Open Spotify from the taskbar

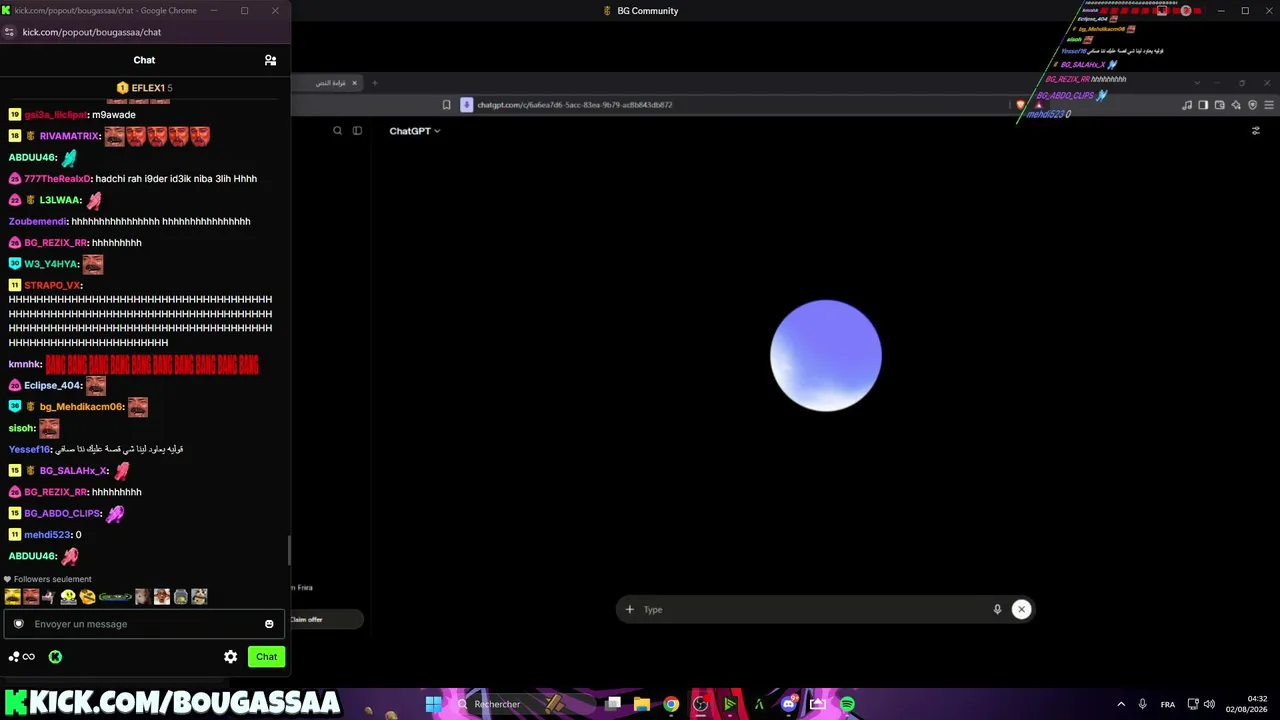coord(847,704)
